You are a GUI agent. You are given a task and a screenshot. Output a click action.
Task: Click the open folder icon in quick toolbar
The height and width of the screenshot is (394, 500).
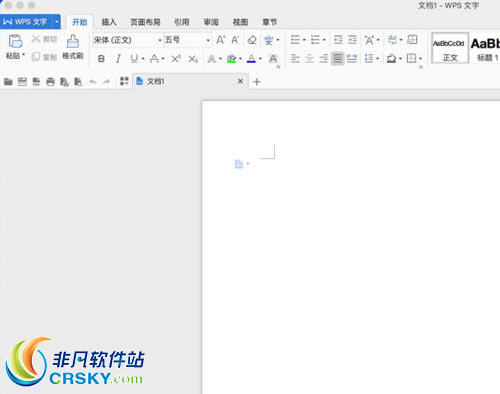[x=8, y=82]
